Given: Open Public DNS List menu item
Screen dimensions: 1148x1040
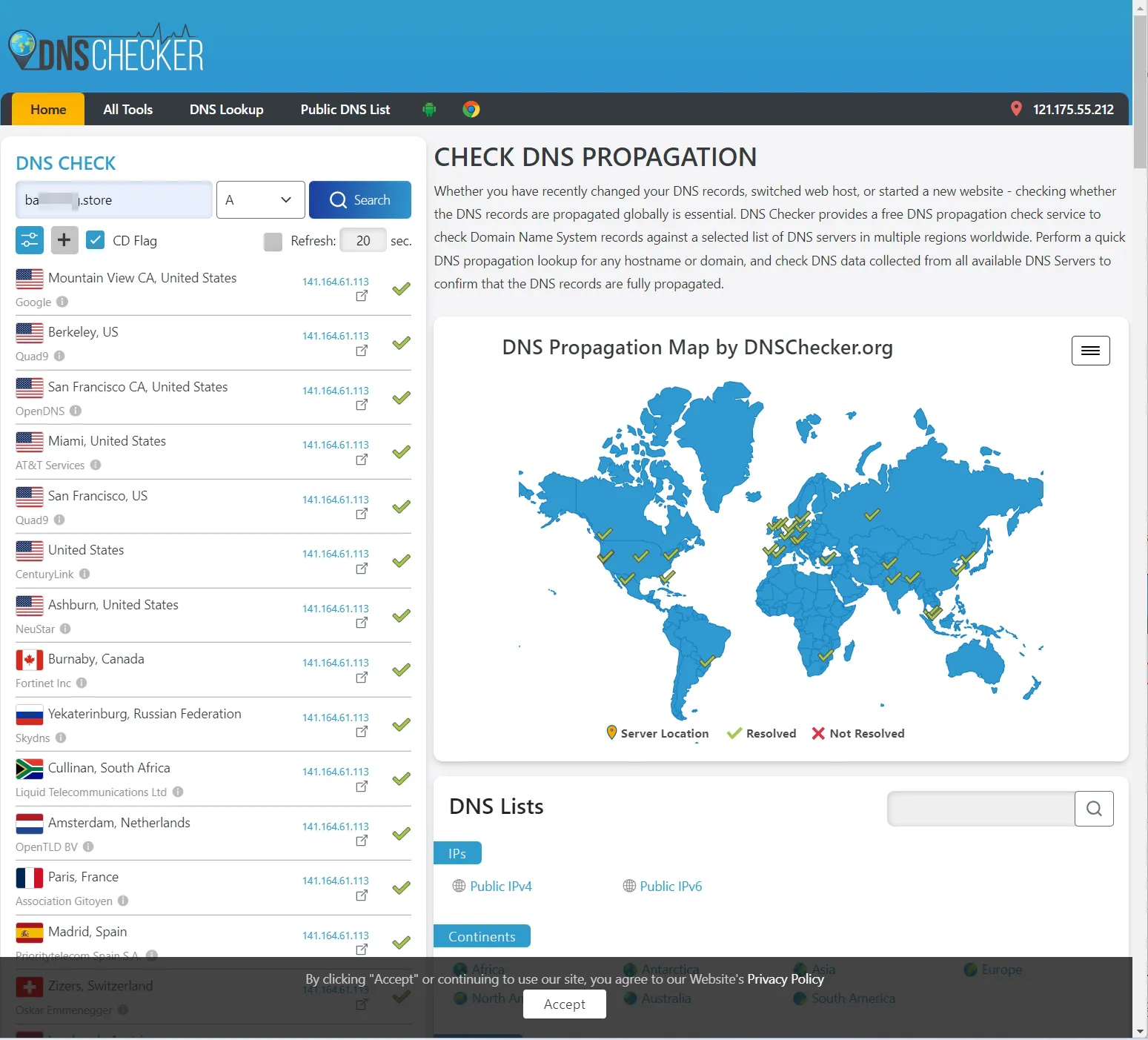Looking at the screenshot, I should [345, 110].
